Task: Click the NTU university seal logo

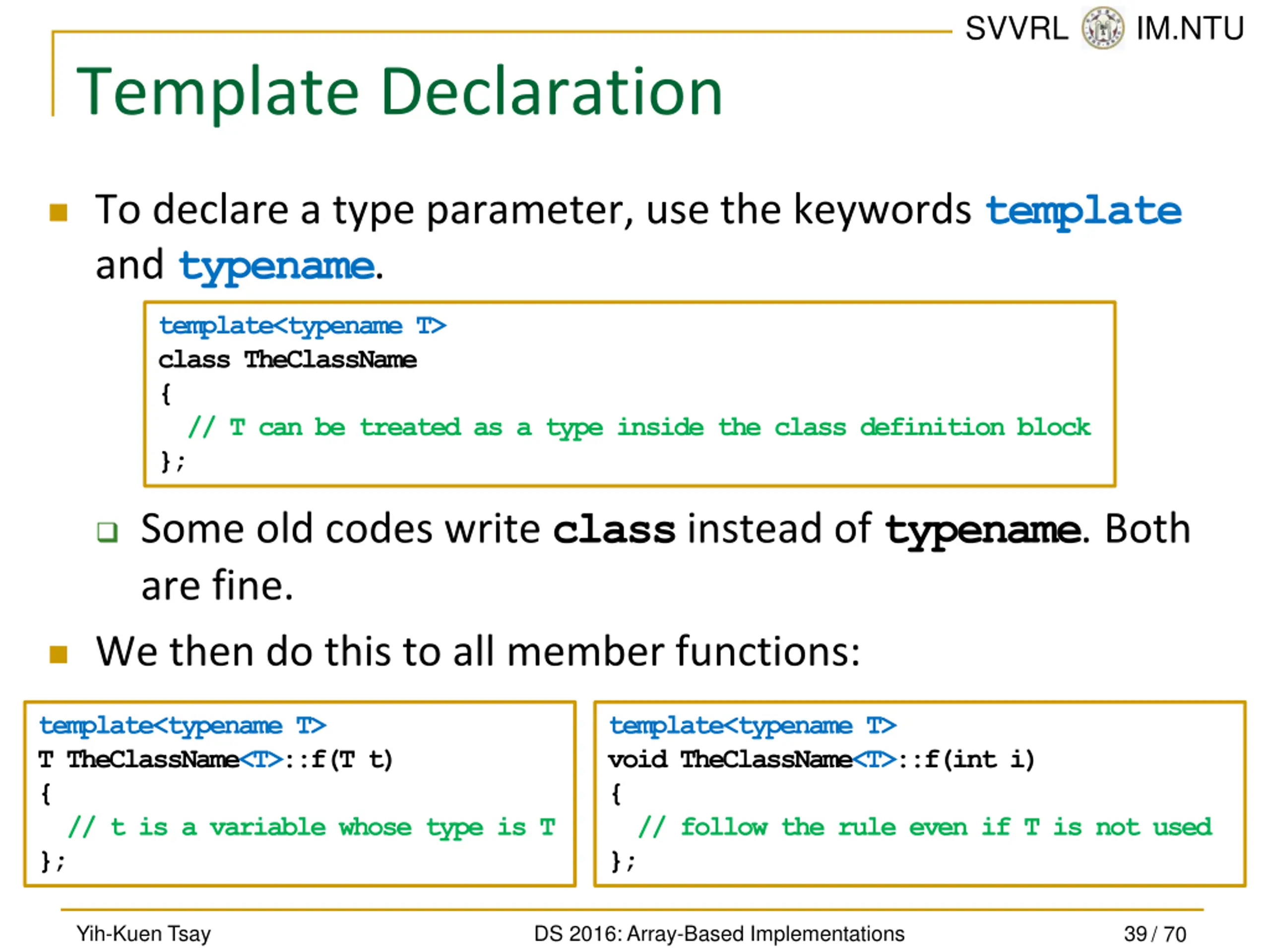Action: pyautogui.click(x=1103, y=28)
